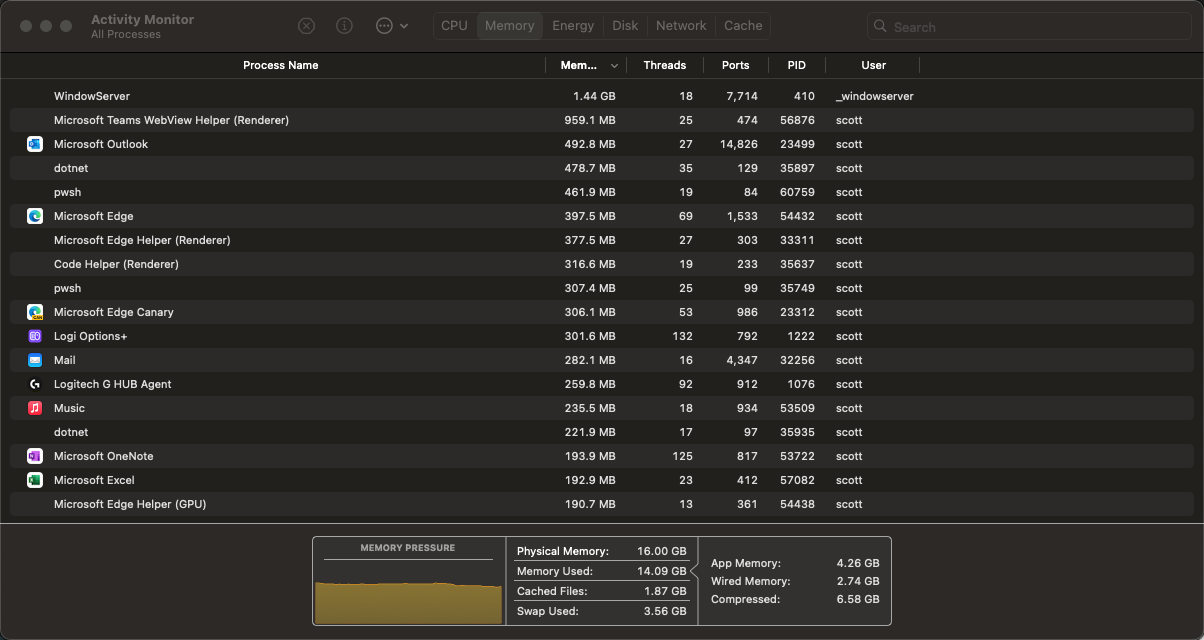Click the All Processes subtitle

(126, 34)
